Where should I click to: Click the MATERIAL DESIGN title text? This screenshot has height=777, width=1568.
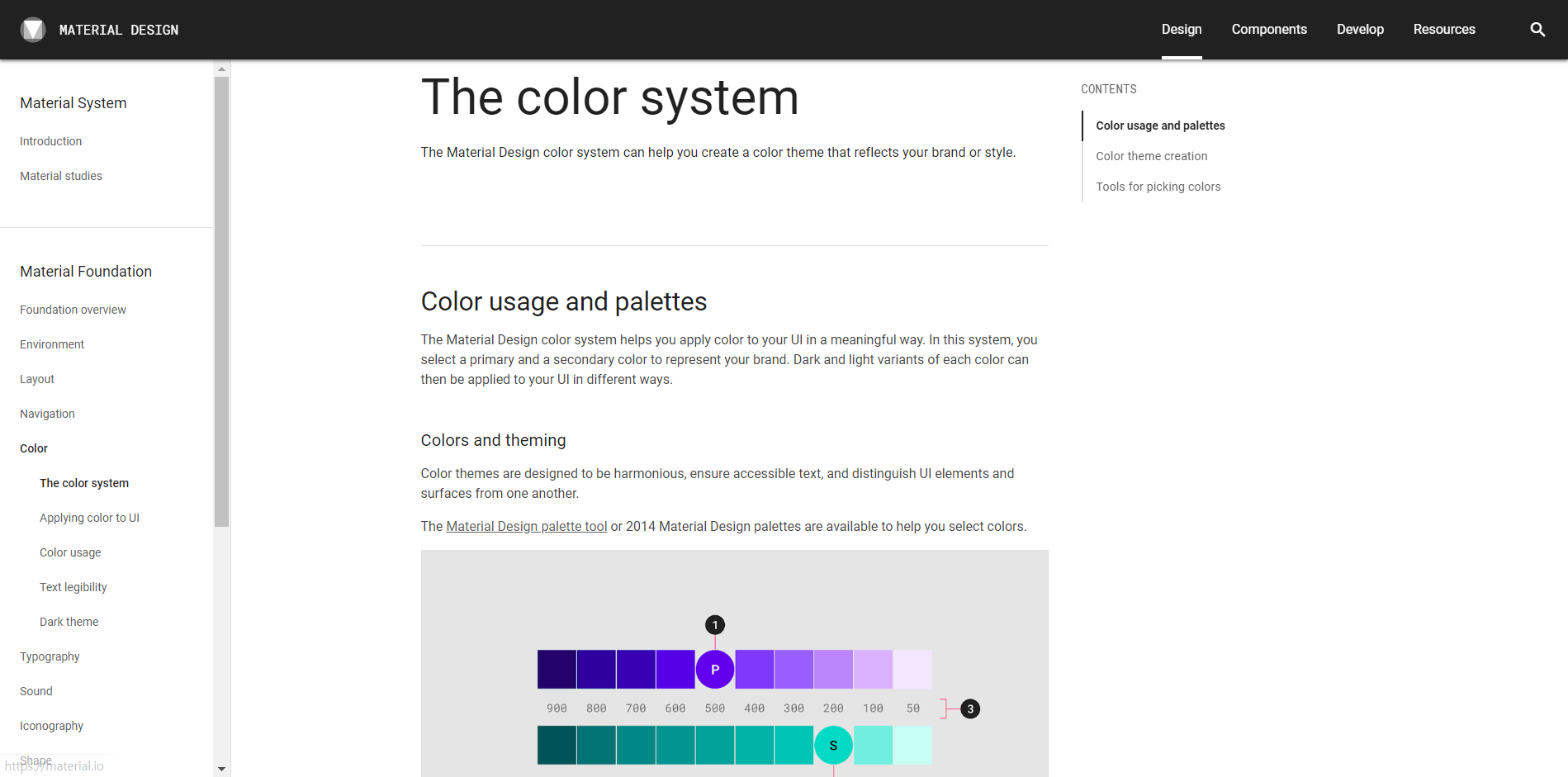pos(119,30)
